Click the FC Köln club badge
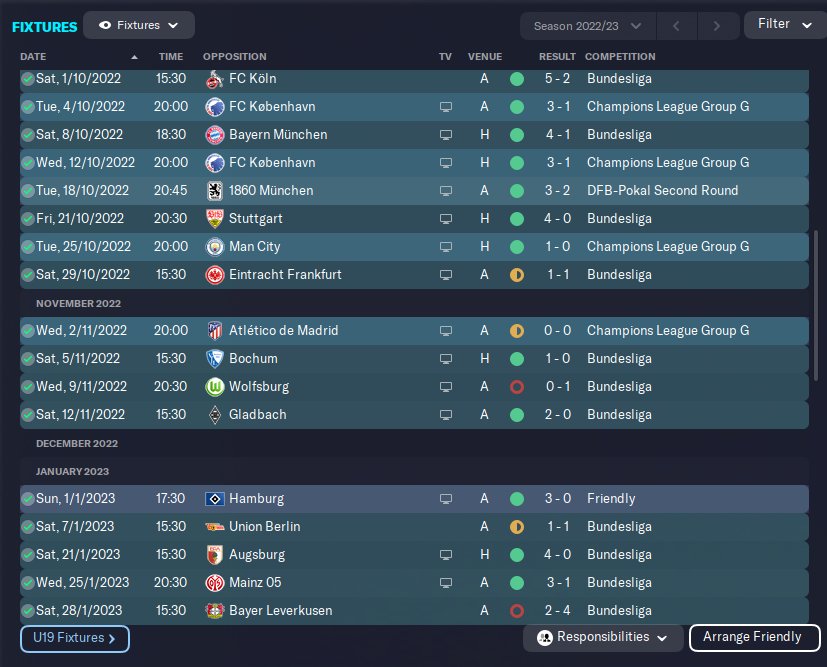 tap(213, 78)
